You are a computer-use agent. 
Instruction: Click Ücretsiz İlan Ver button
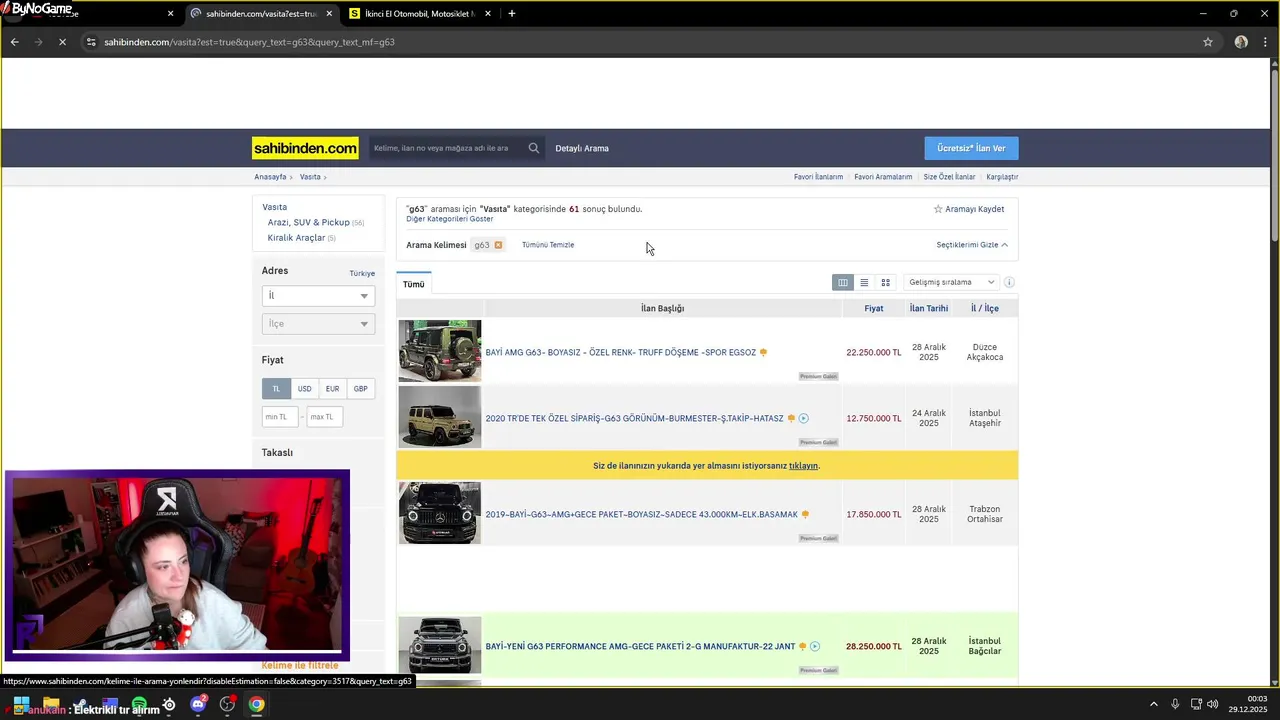pyautogui.click(x=971, y=148)
